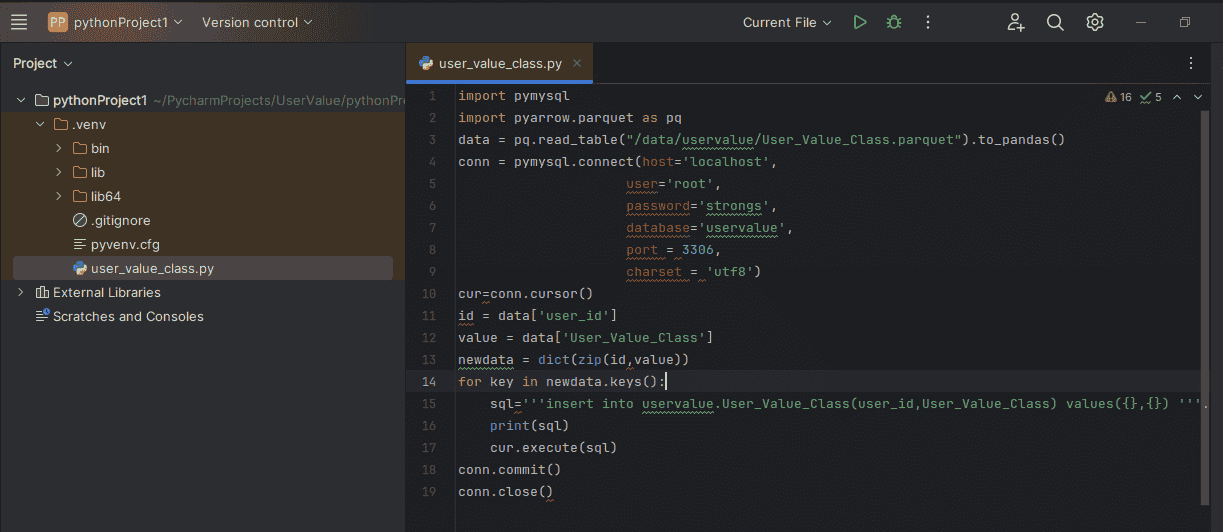Expand the bin folder
Image resolution: width=1223 pixels, height=532 pixels.
click(59, 148)
